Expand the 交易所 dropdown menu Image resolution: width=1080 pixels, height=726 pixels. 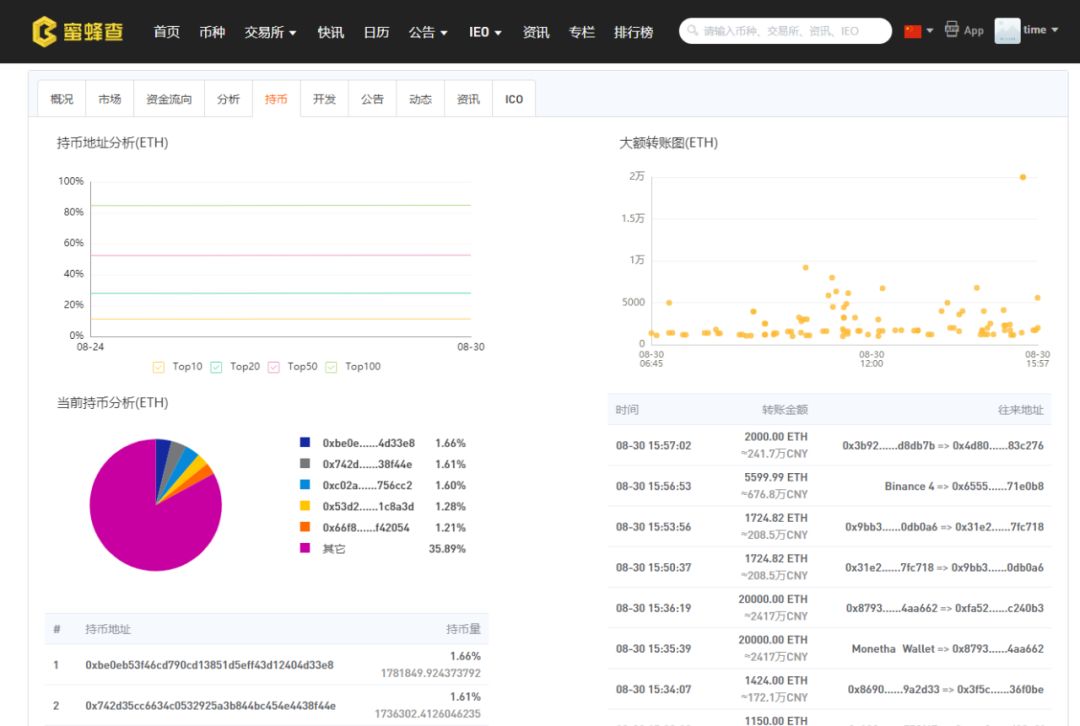pyautogui.click(x=270, y=32)
